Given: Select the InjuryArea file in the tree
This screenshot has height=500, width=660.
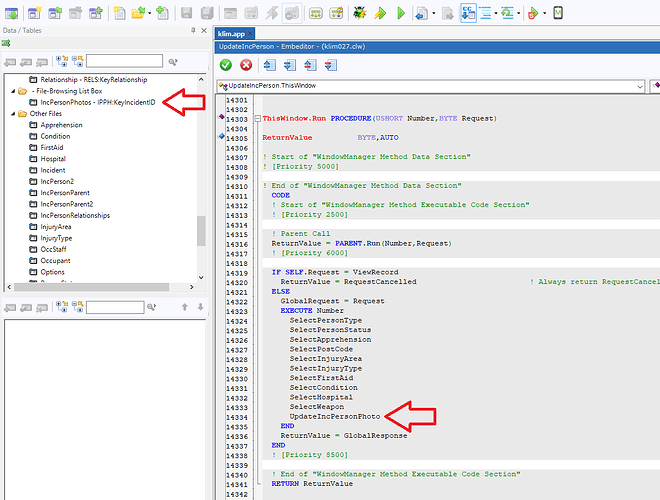Looking at the screenshot, I should click(58, 226).
